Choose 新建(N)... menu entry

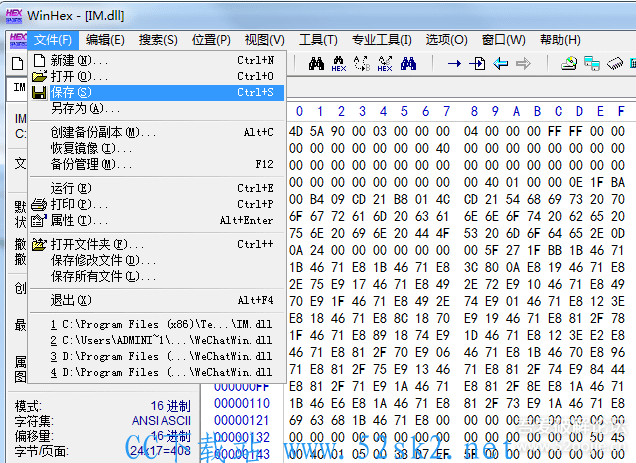coord(157,60)
